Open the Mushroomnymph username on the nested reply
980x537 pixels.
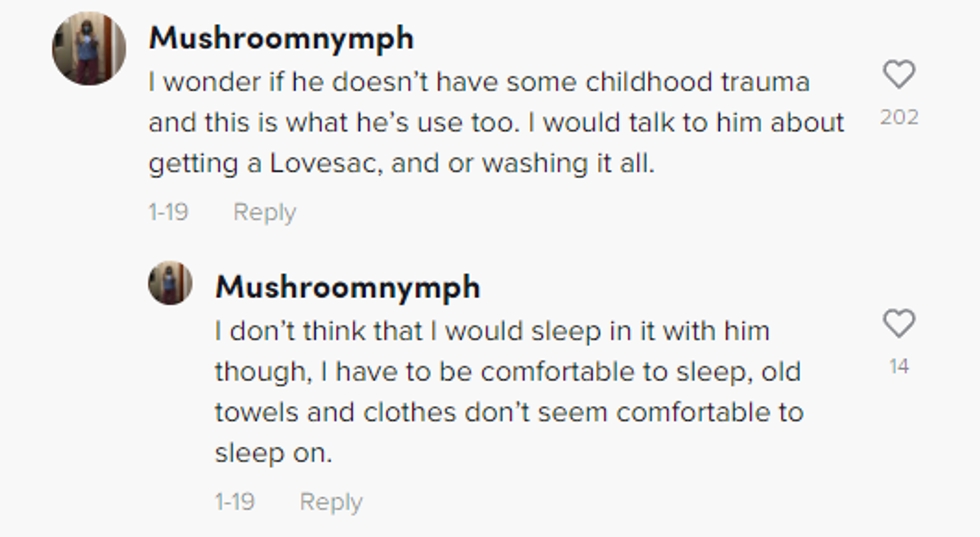tap(347, 287)
